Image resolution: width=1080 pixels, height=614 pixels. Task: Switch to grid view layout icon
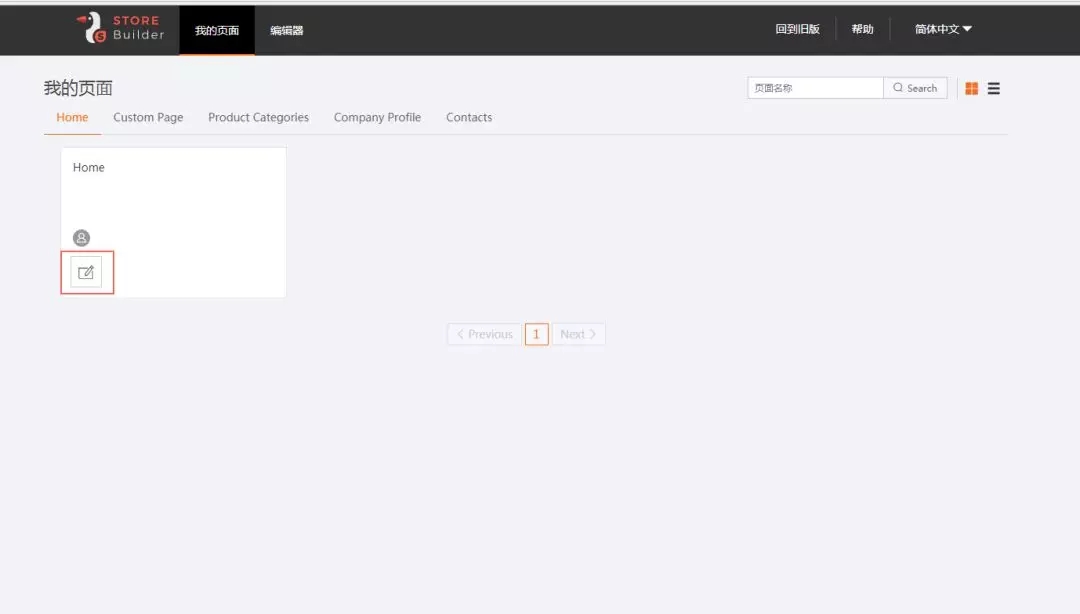point(971,88)
